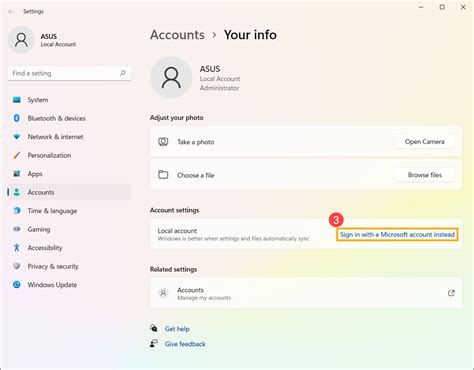Sign in with a Microsoft account instead
Screen dimensions: 474x370
pos(397,235)
